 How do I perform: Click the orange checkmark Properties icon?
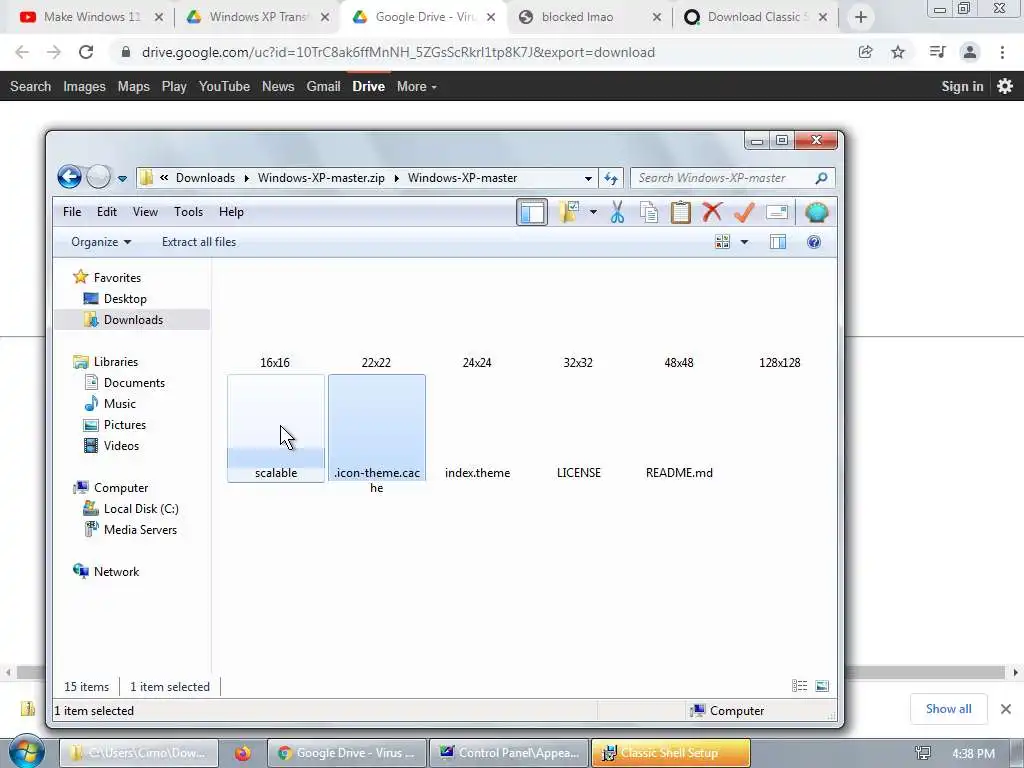[x=744, y=212]
